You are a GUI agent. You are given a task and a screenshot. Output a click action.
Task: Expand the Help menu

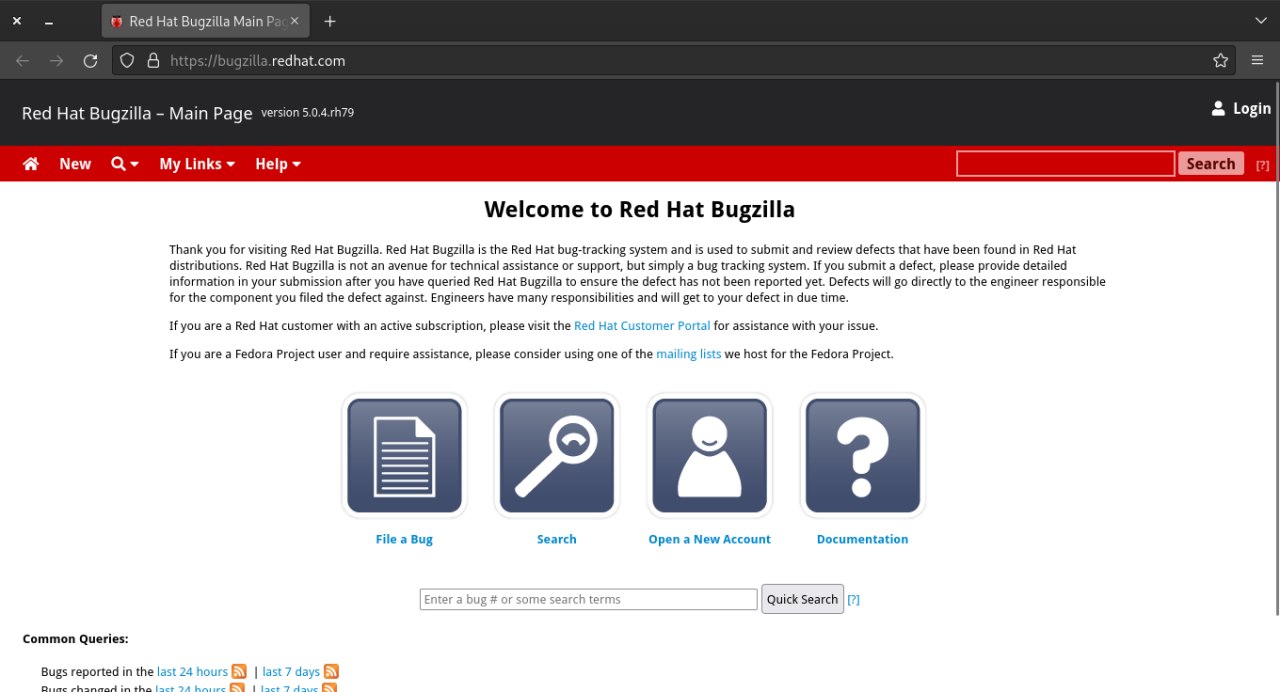278,164
